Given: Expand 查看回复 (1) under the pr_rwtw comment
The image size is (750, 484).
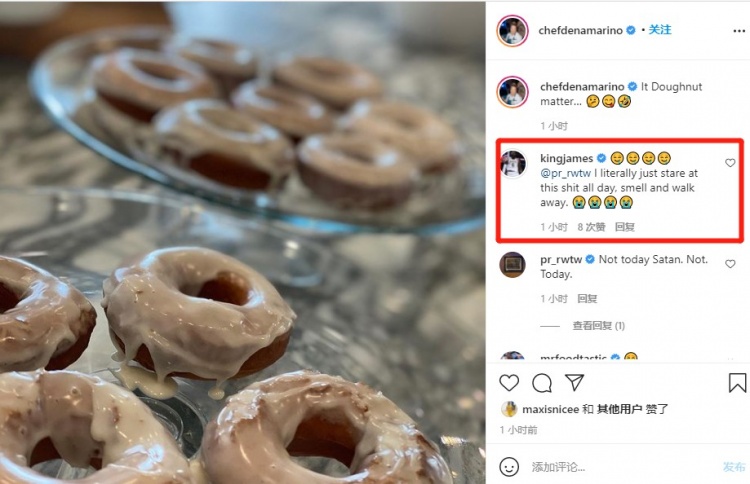Looking at the screenshot, I should click(x=598, y=326).
